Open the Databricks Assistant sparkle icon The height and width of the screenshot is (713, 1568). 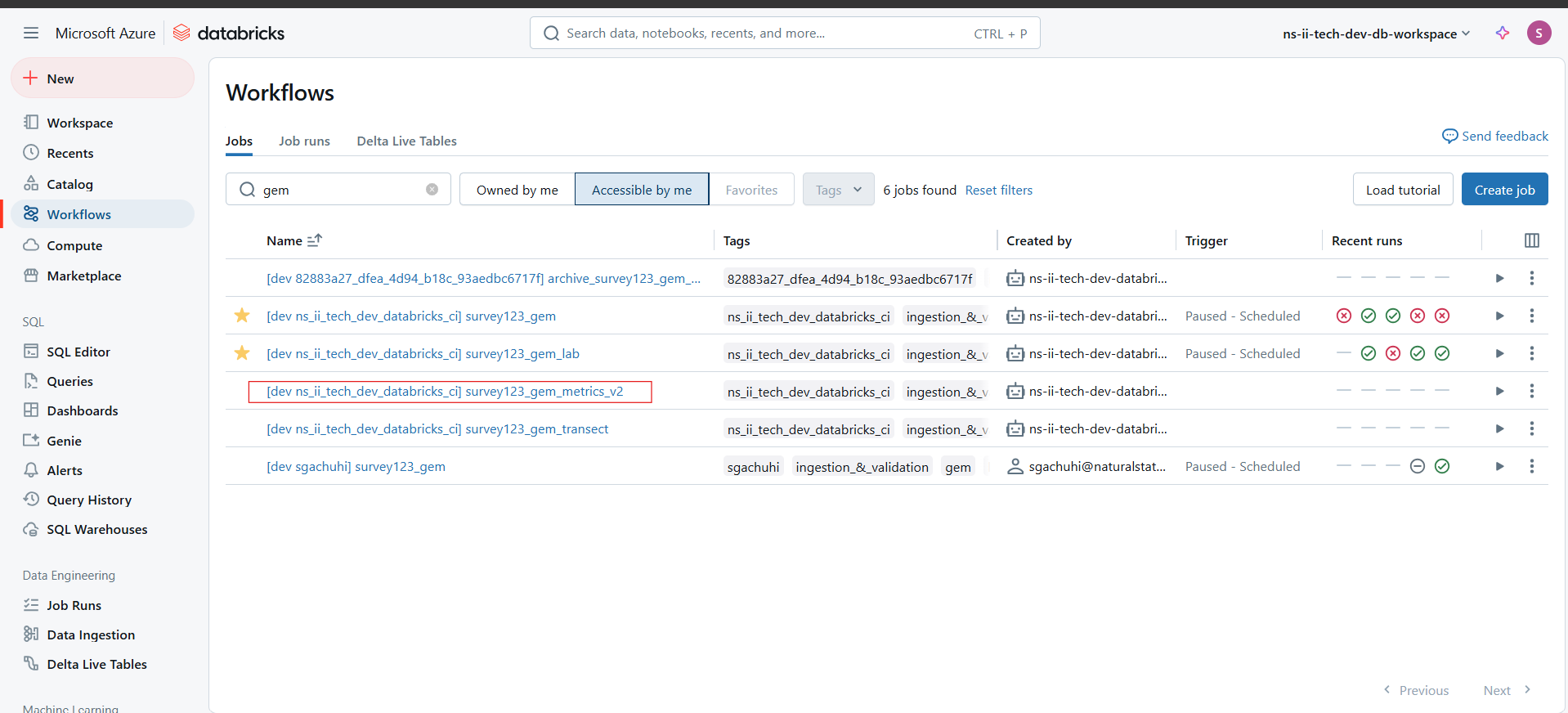(1503, 33)
